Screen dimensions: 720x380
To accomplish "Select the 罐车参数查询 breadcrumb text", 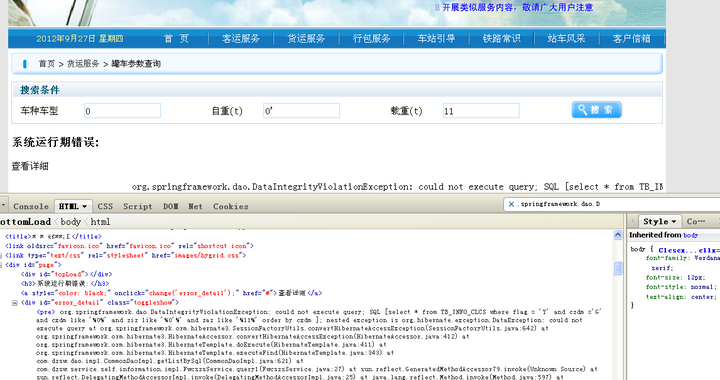I will 136,64.
